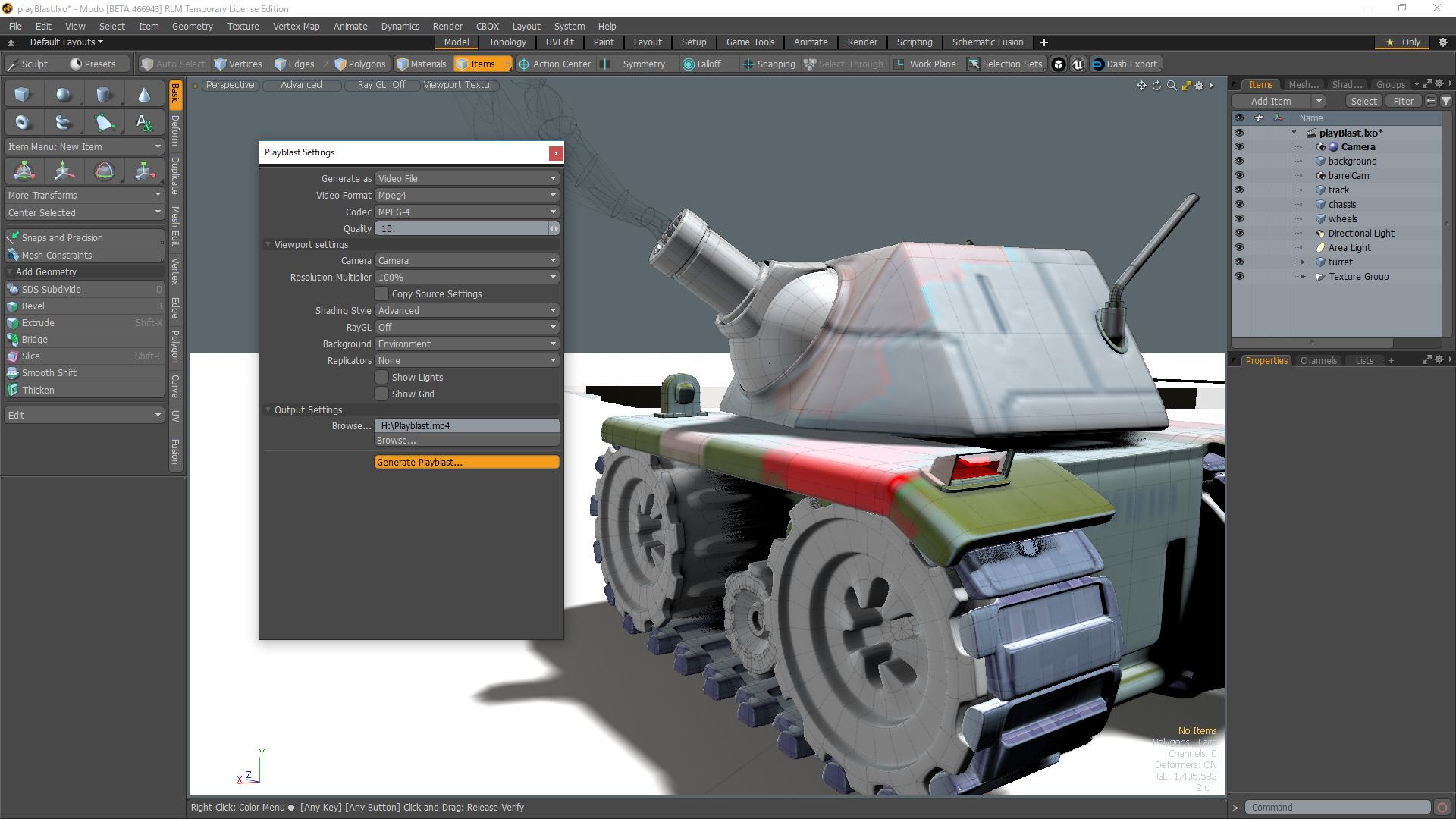Check the Copy Source Settings box
This screenshot has width=1456, height=819.
pos(382,294)
